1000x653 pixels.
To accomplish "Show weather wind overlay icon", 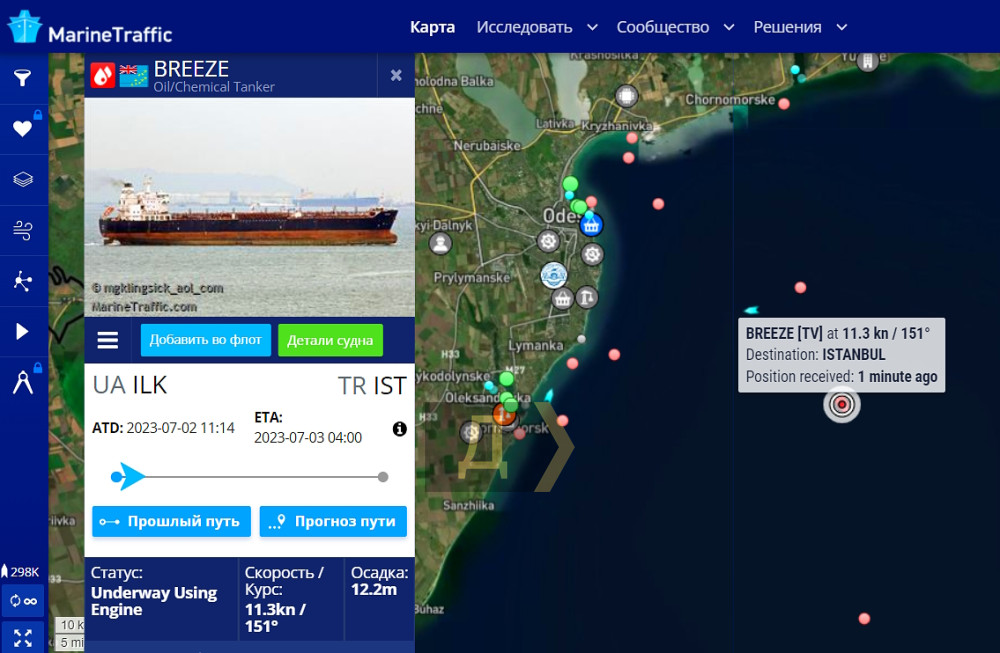I will [22, 230].
